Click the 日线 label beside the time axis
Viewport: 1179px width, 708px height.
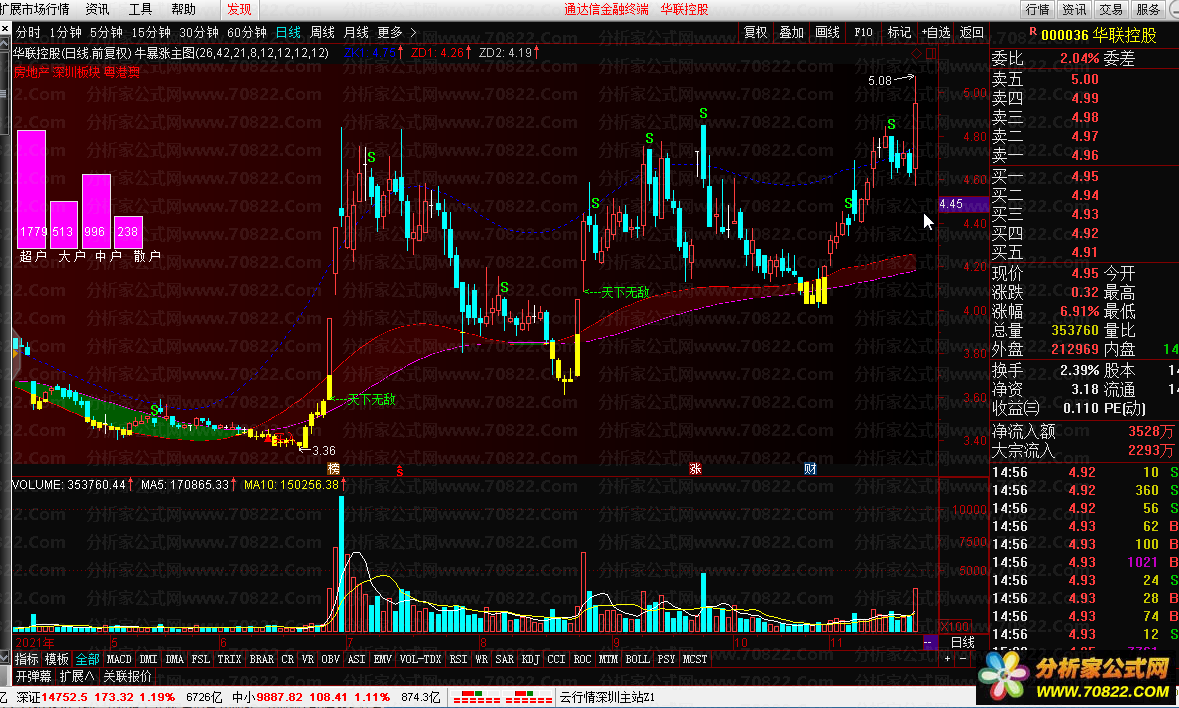[963, 643]
